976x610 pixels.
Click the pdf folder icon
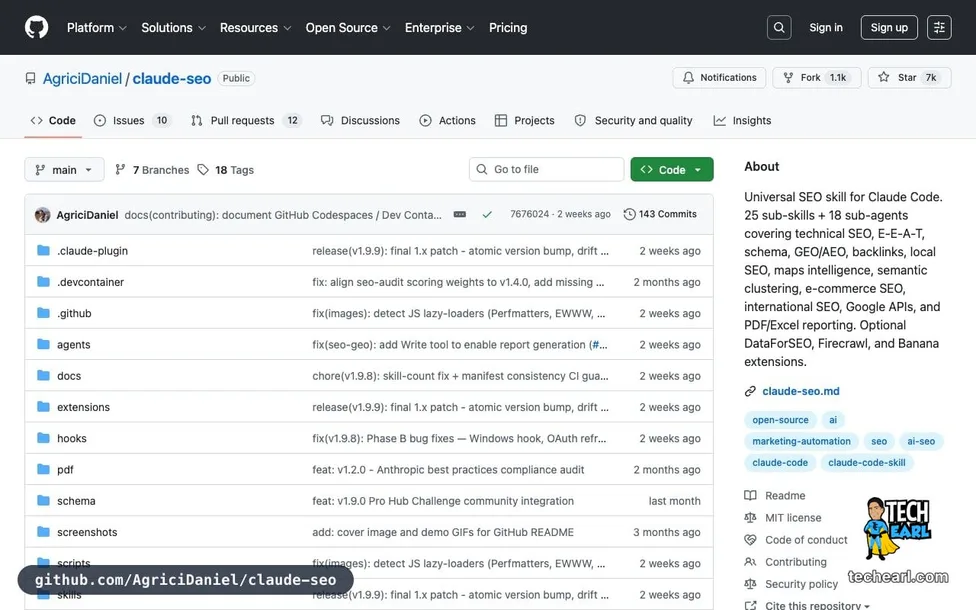[x=43, y=469]
